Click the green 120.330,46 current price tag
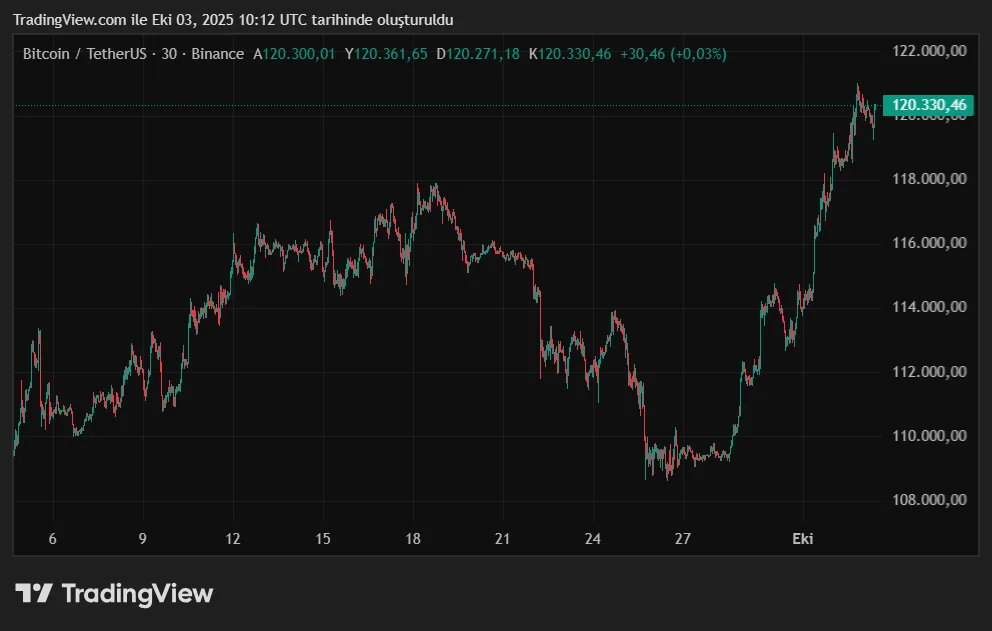This screenshot has height=631, width=992. pos(929,105)
